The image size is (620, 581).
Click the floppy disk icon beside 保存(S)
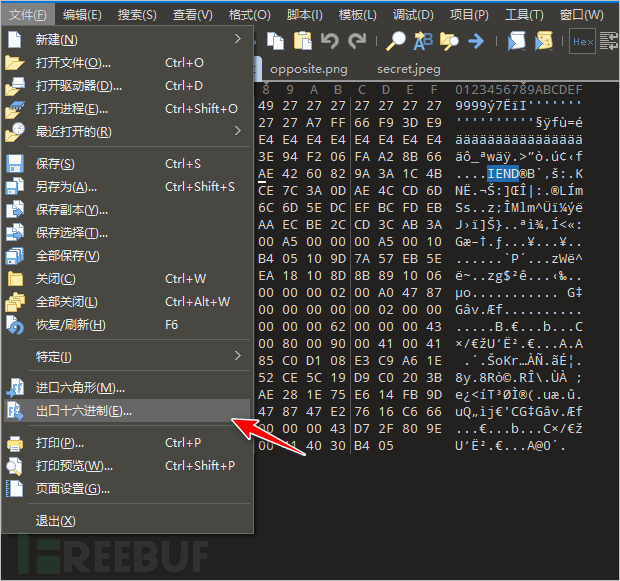15,164
